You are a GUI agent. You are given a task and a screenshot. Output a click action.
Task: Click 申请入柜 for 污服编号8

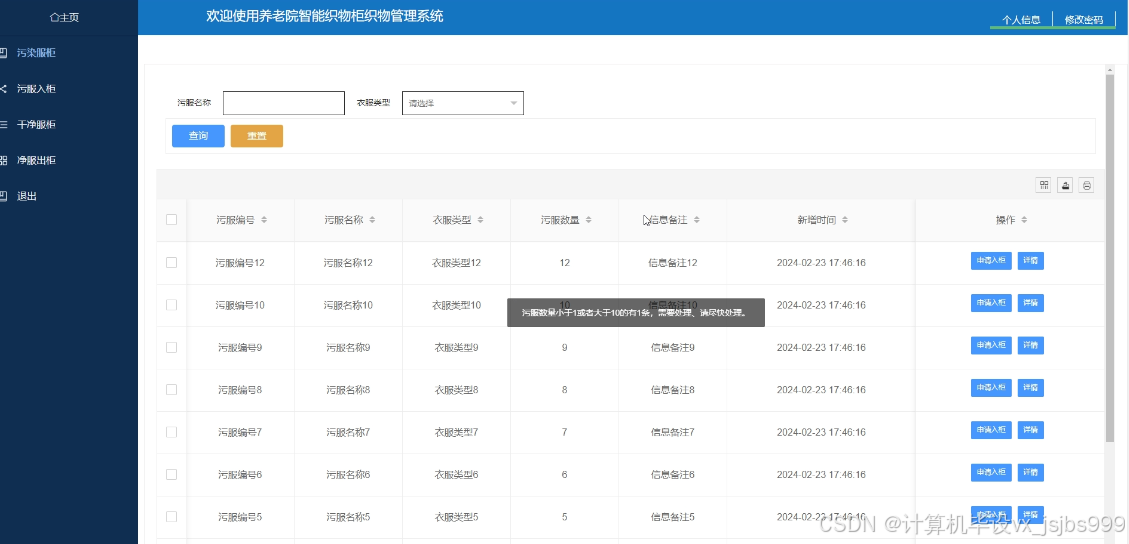[x=991, y=388]
